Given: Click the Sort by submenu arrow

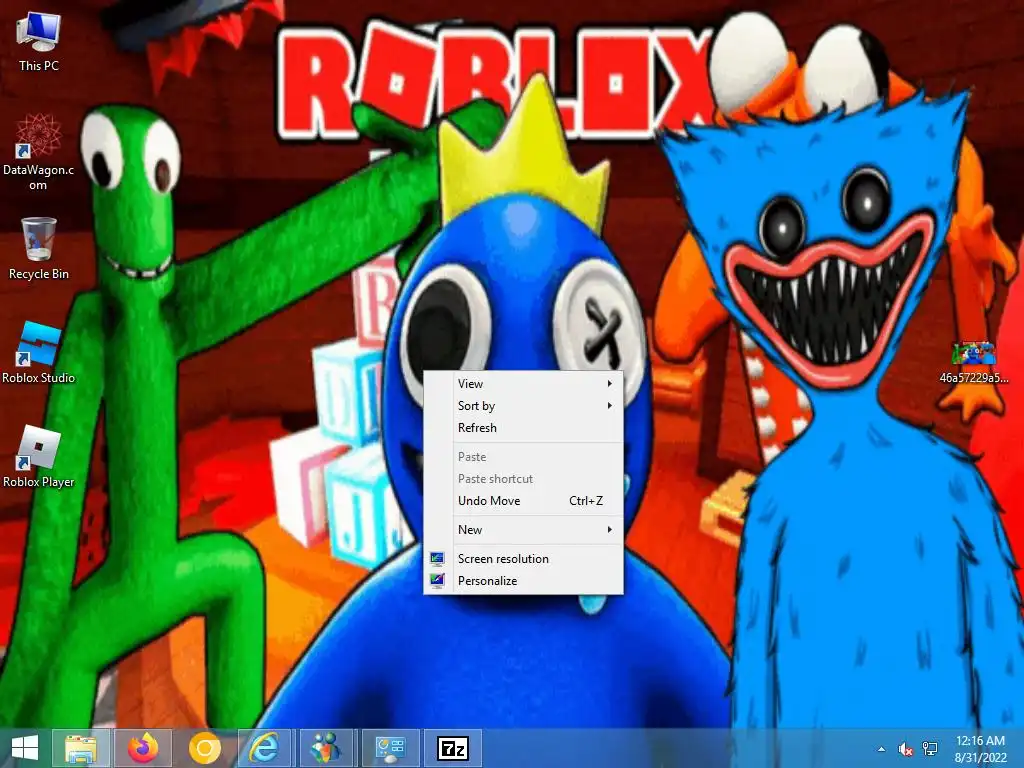Looking at the screenshot, I should click(609, 406).
